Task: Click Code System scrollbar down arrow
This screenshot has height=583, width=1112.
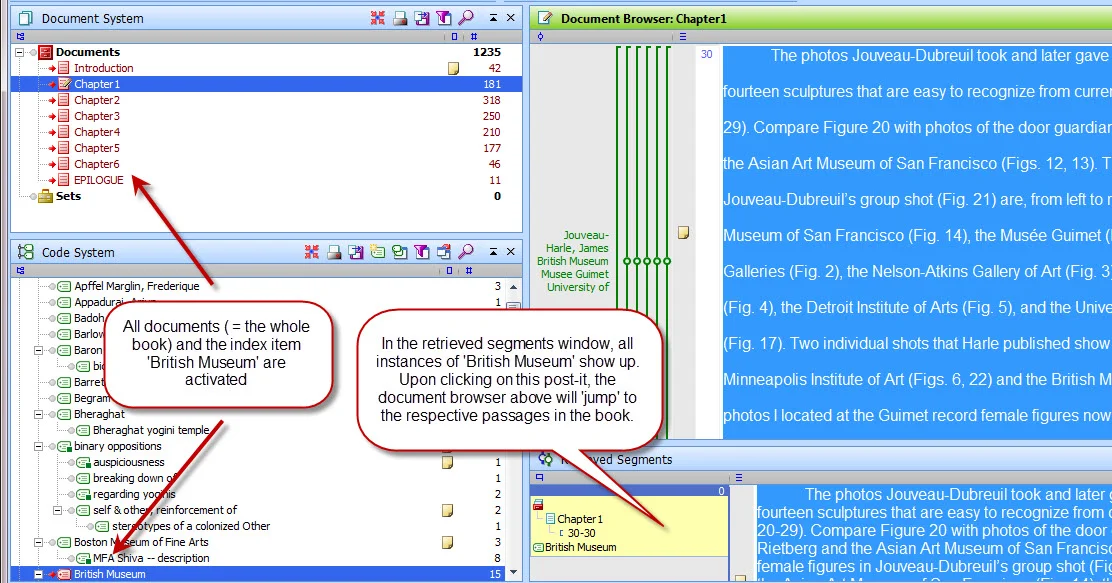Action: pos(513,573)
